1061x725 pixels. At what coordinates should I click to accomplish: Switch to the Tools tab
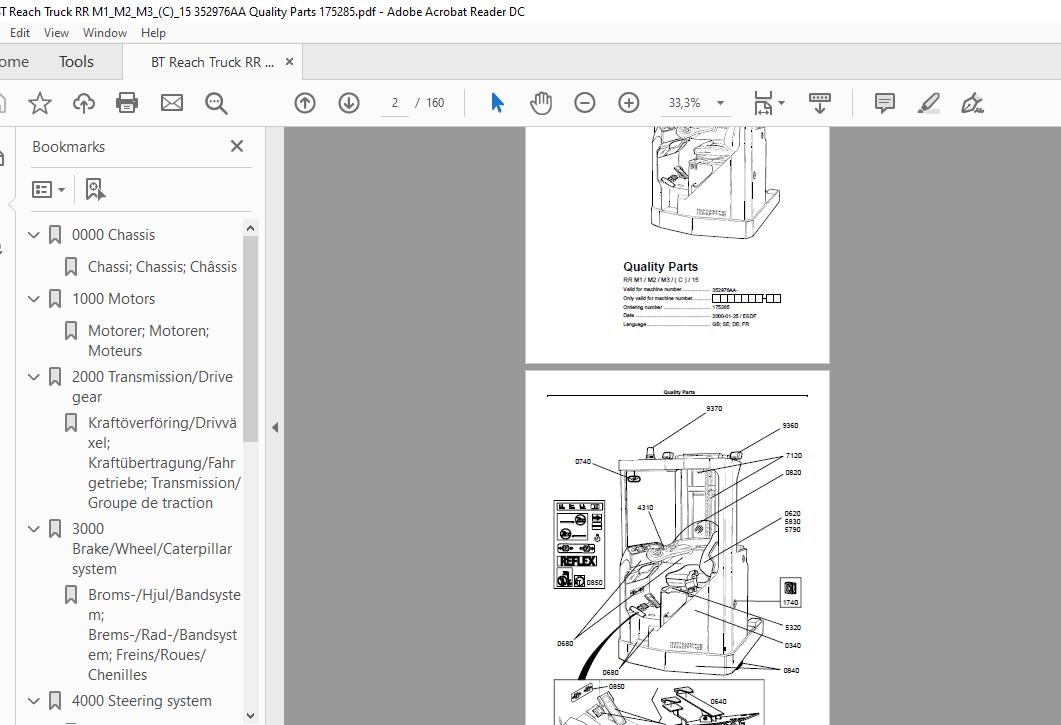[x=76, y=62]
